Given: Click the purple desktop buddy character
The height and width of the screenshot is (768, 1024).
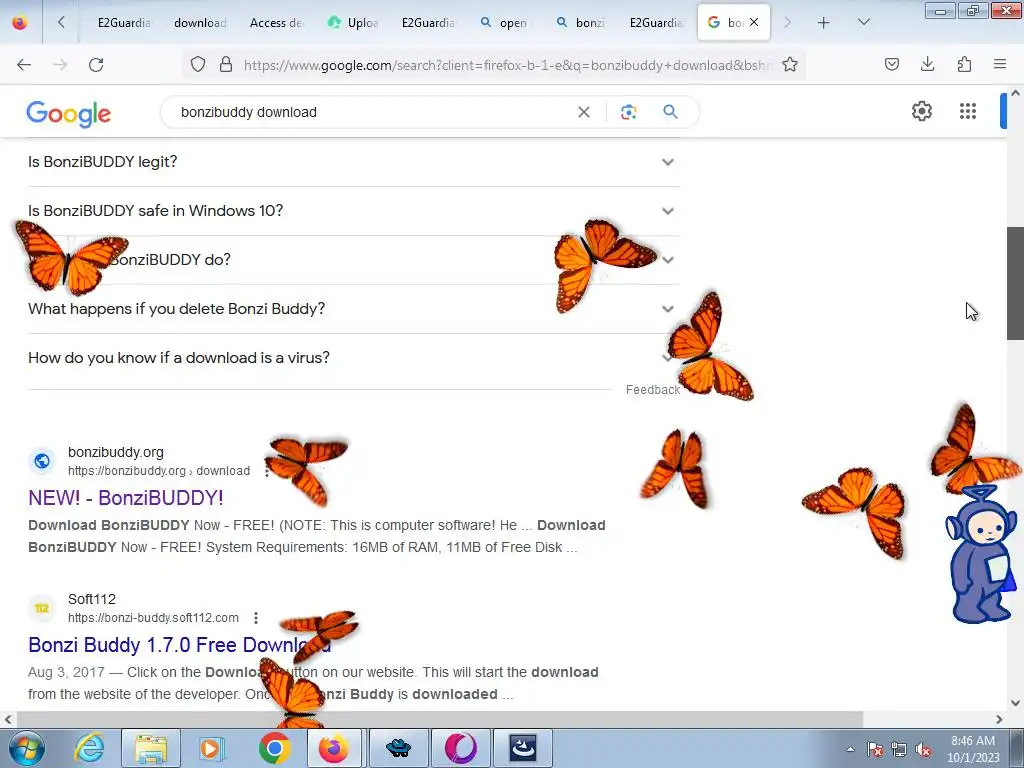Looking at the screenshot, I should pos(982,555).
